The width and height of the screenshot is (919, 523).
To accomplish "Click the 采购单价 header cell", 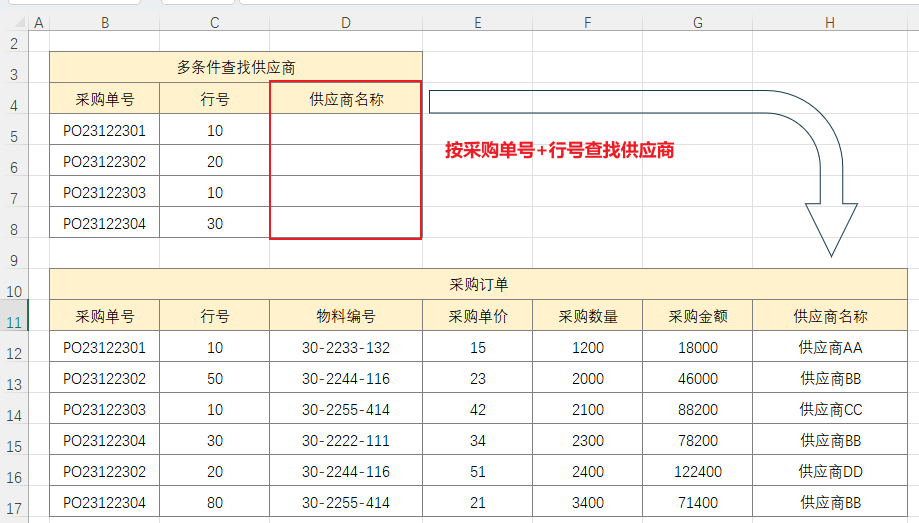I will pyautogui.click(x=478, y=315).
